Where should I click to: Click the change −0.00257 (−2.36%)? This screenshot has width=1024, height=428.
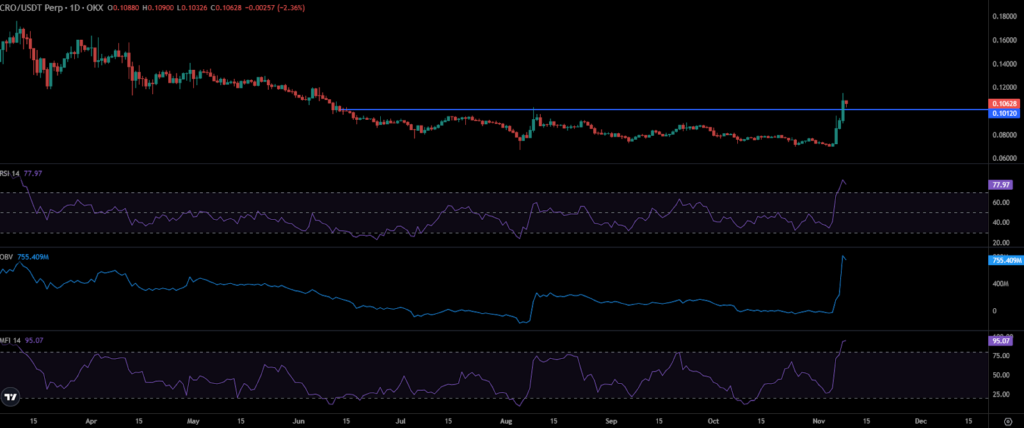(x=276, y=8)
